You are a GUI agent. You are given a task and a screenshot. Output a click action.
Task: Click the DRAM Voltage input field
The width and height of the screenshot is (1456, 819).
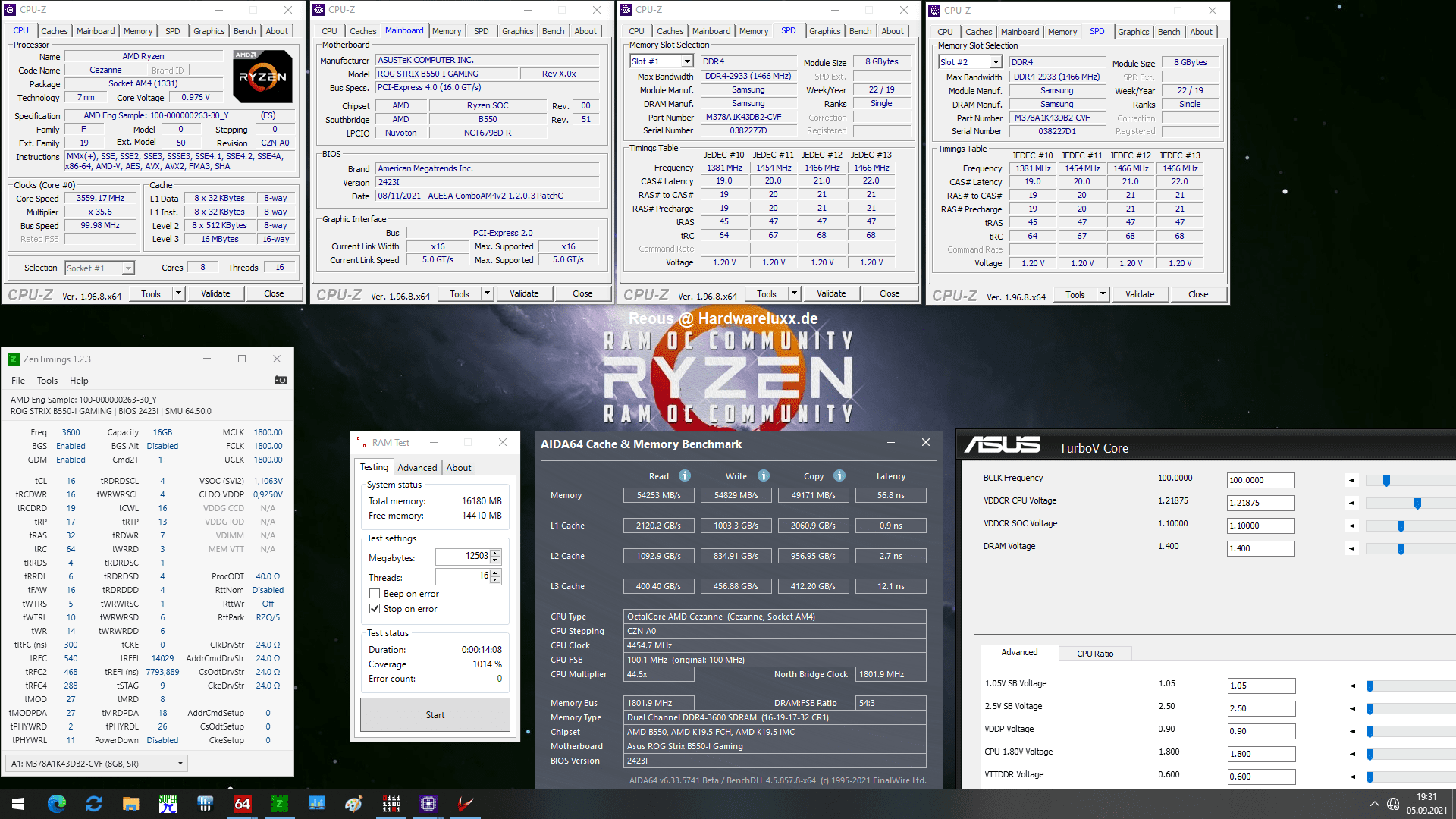pos(1260,548)
